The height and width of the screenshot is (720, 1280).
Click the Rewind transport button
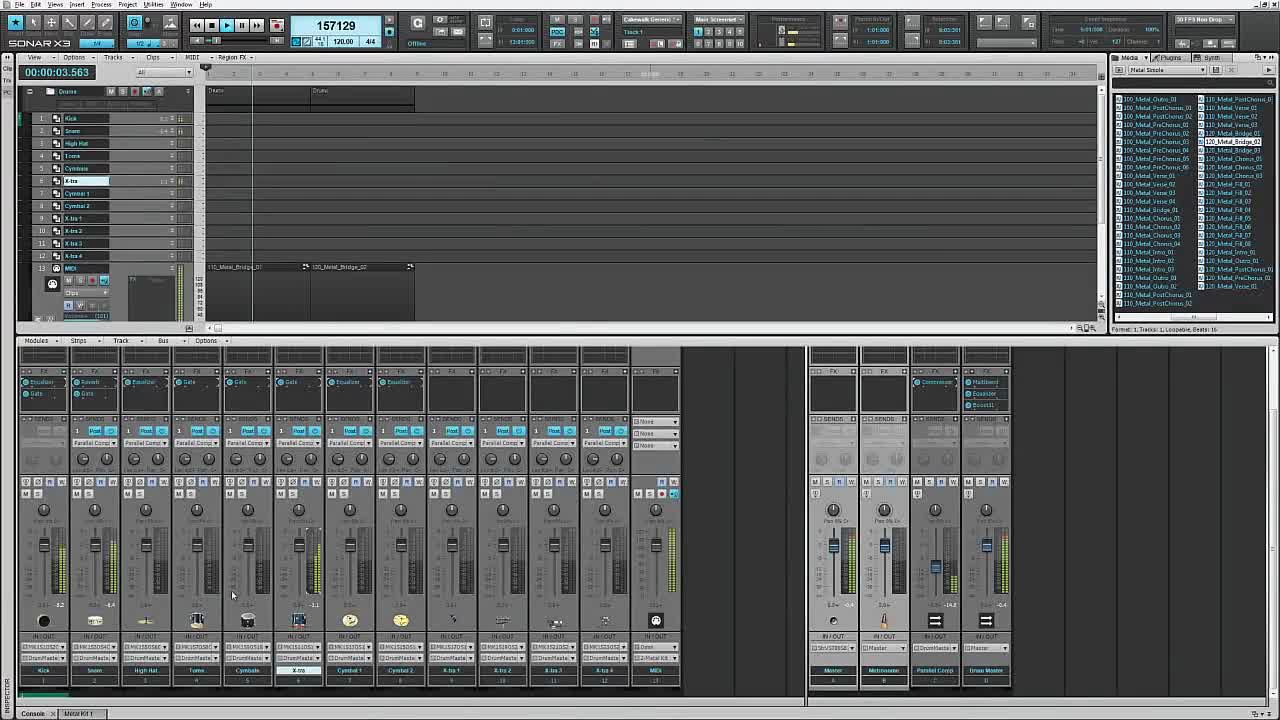point(196,25)
